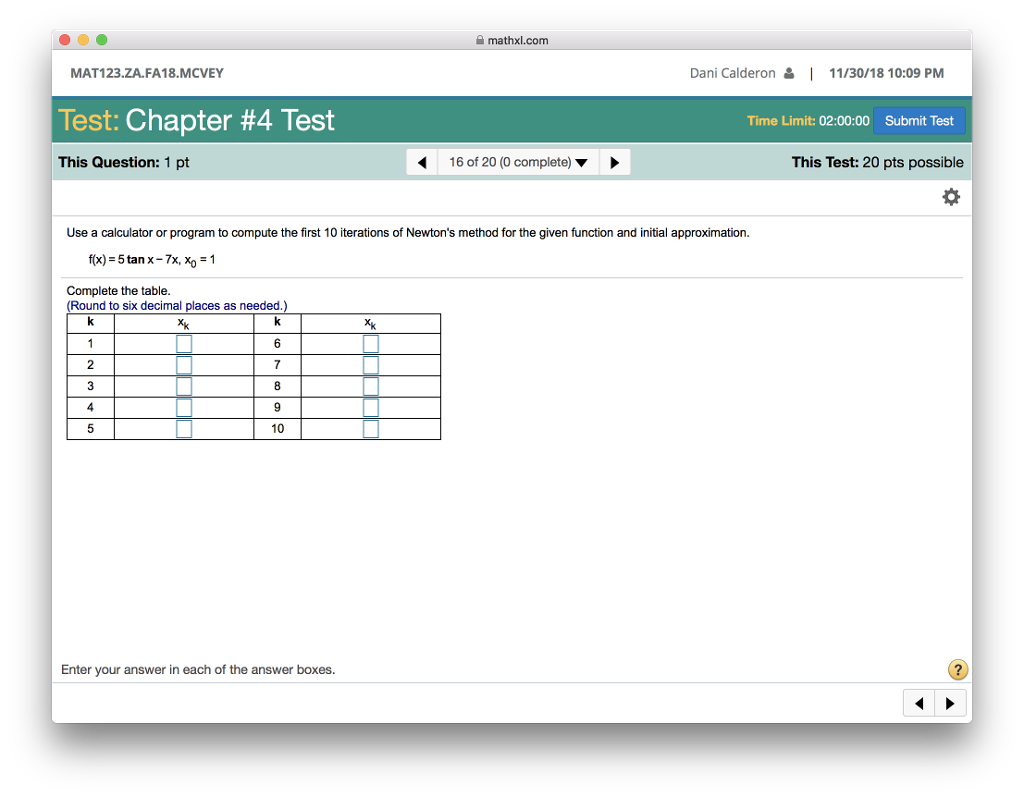The height and width of the screenshot is (797, 1024).
Task: Click the answer box for k equals 1
Action: pyautogui.click(x=183, y=343)
